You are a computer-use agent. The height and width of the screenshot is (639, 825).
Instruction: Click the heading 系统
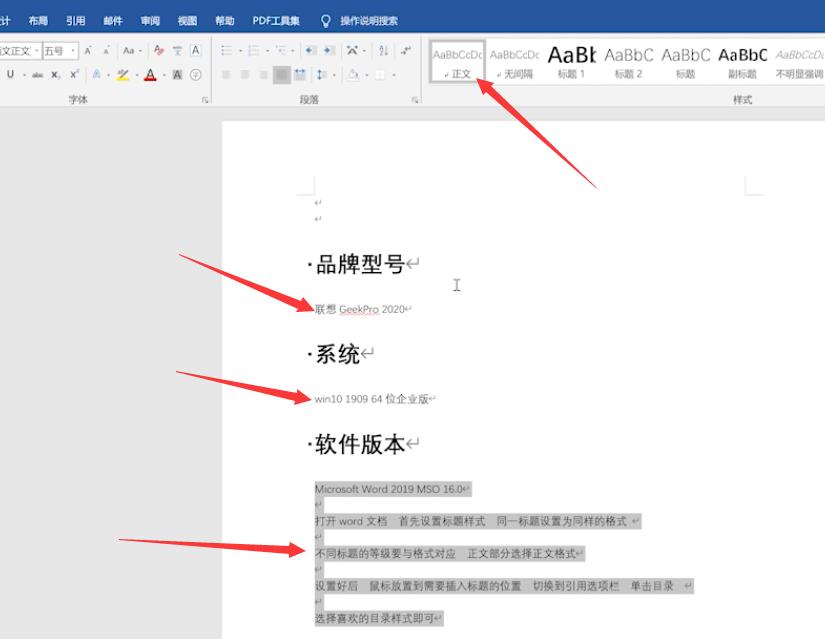[337, 354]
